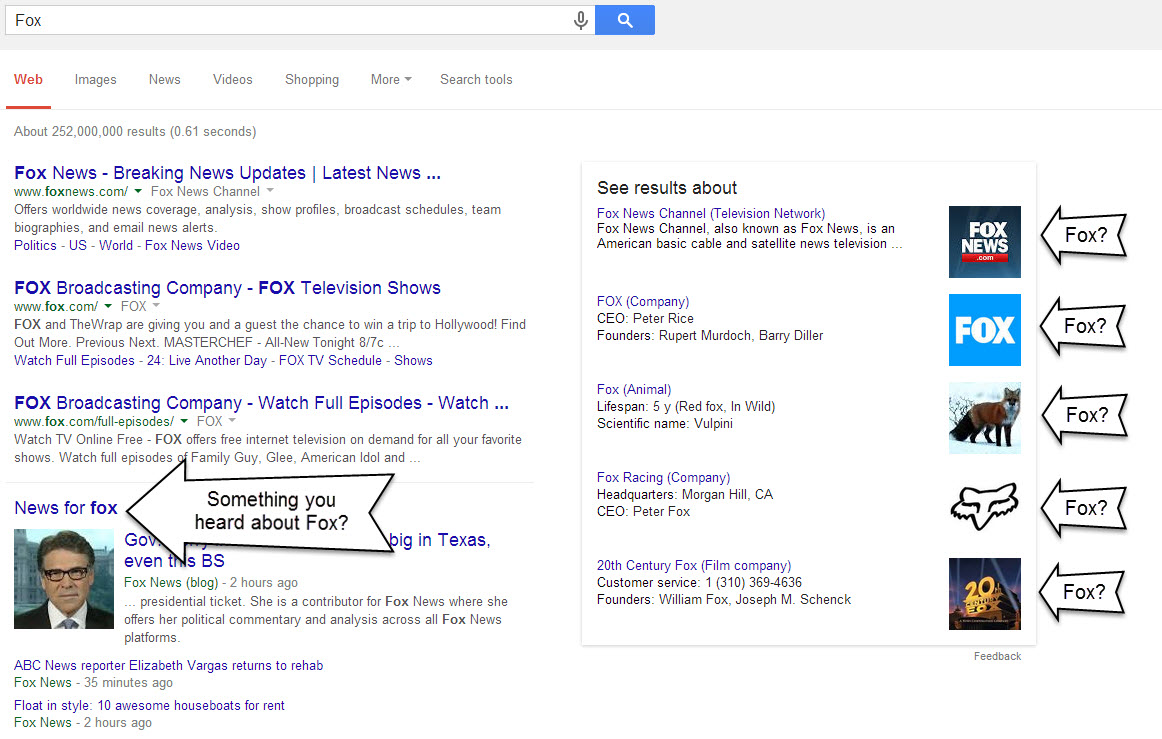The width and height of the screenshot is (1162, 739).
Task: Click the 'Fox News - 2 hours ago' source line
Action: (x=83, y=722)
